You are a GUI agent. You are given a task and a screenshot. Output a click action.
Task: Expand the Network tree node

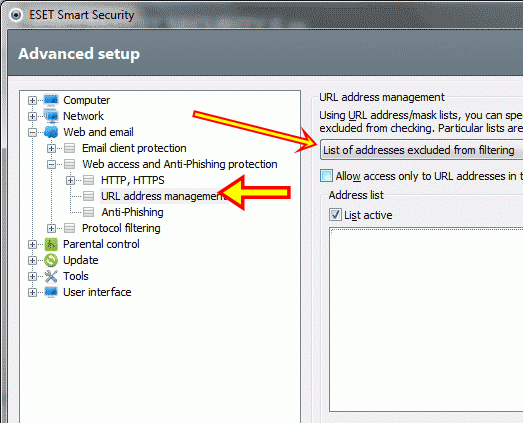coord(32,116)
